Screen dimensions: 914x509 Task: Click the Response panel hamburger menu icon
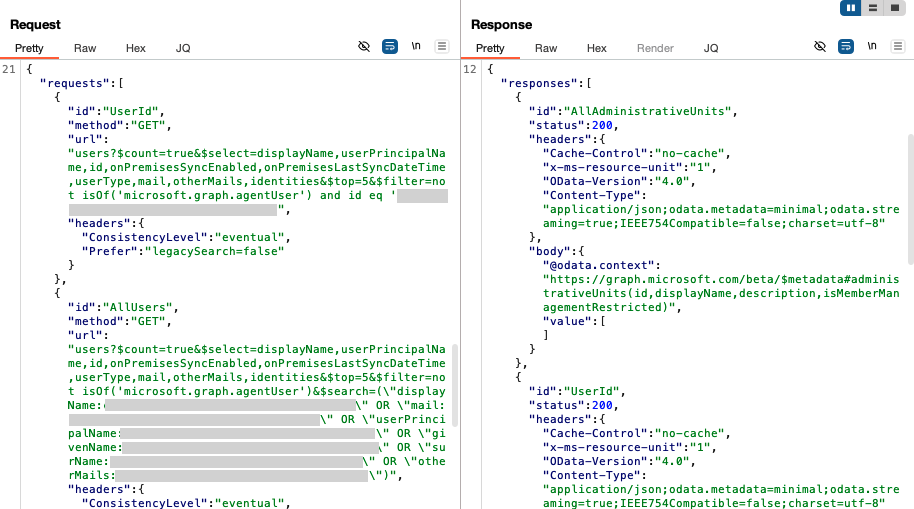898,47
